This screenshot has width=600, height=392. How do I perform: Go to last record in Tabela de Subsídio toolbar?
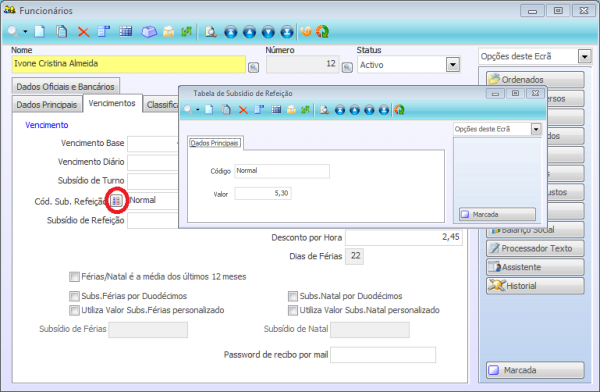tap(384, 110)
